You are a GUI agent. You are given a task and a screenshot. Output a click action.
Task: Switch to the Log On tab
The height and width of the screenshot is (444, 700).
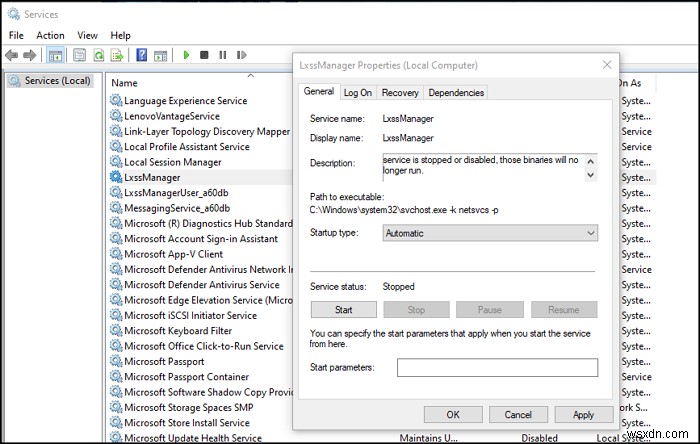[358, 93]
